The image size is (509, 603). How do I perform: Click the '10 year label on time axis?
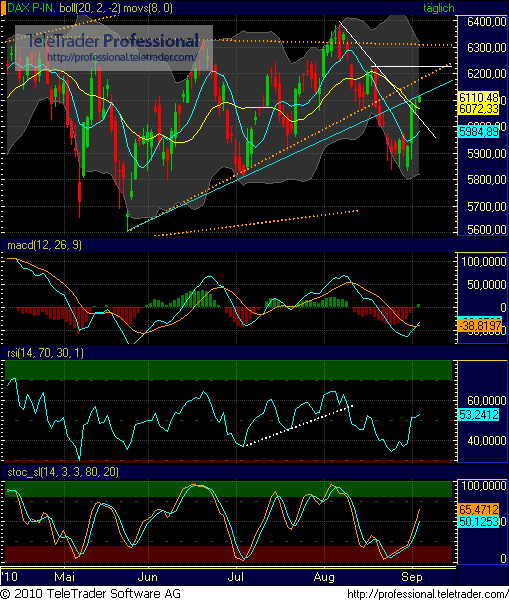point(10,576)
